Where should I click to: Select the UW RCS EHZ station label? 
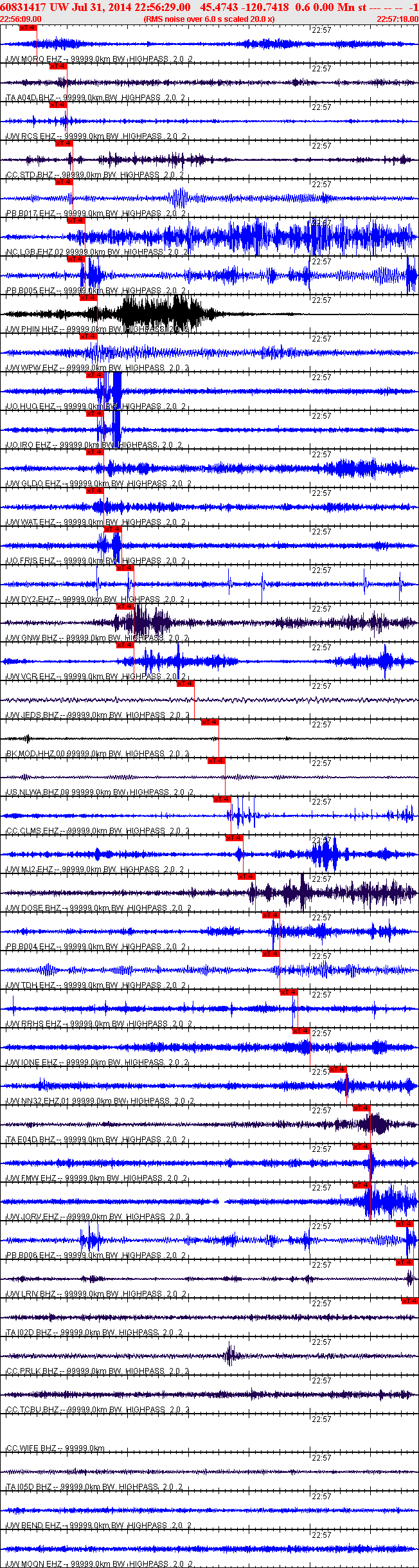[x=31, y=136]
